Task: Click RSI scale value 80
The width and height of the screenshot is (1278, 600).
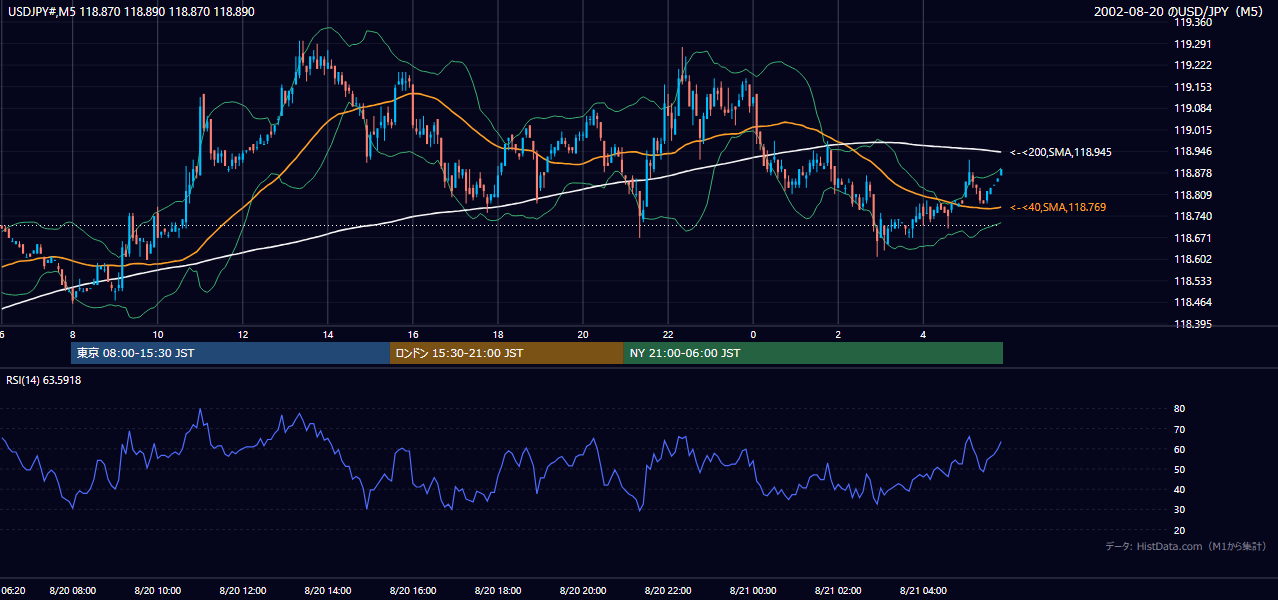Action: coord(1179,409)
